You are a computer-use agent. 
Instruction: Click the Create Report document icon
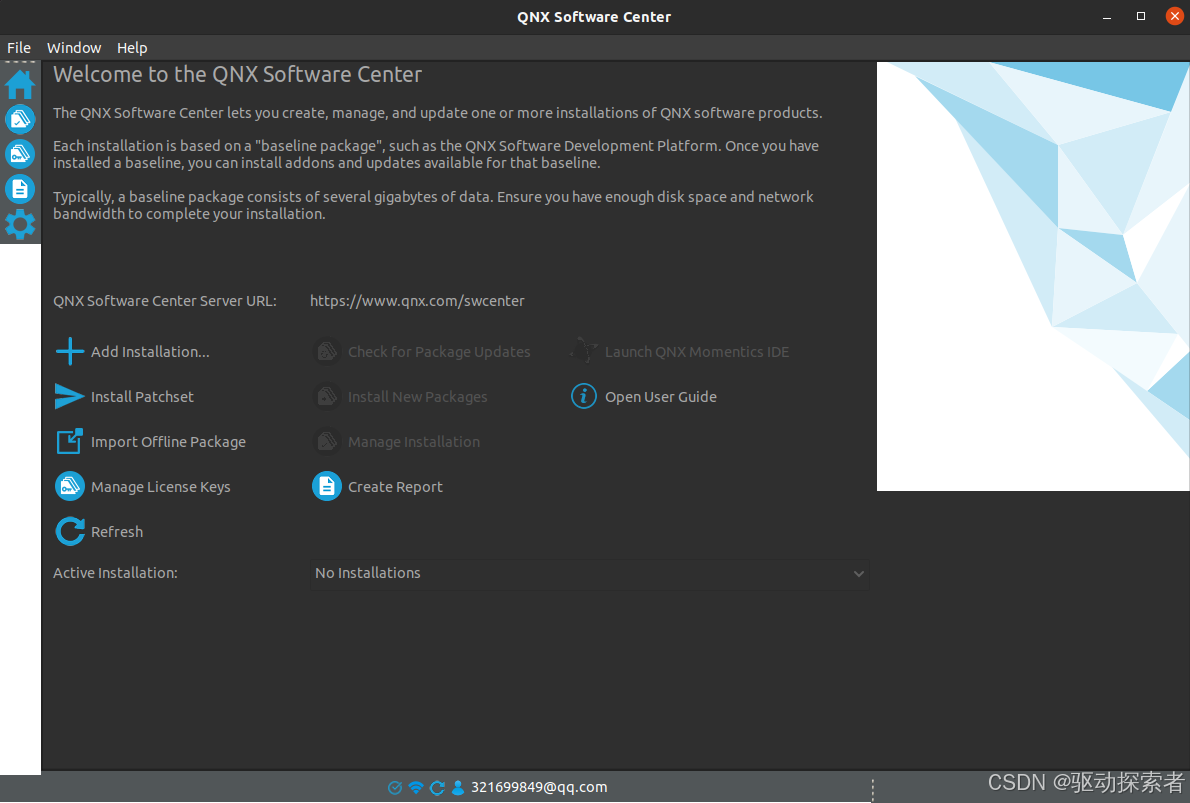327,487
